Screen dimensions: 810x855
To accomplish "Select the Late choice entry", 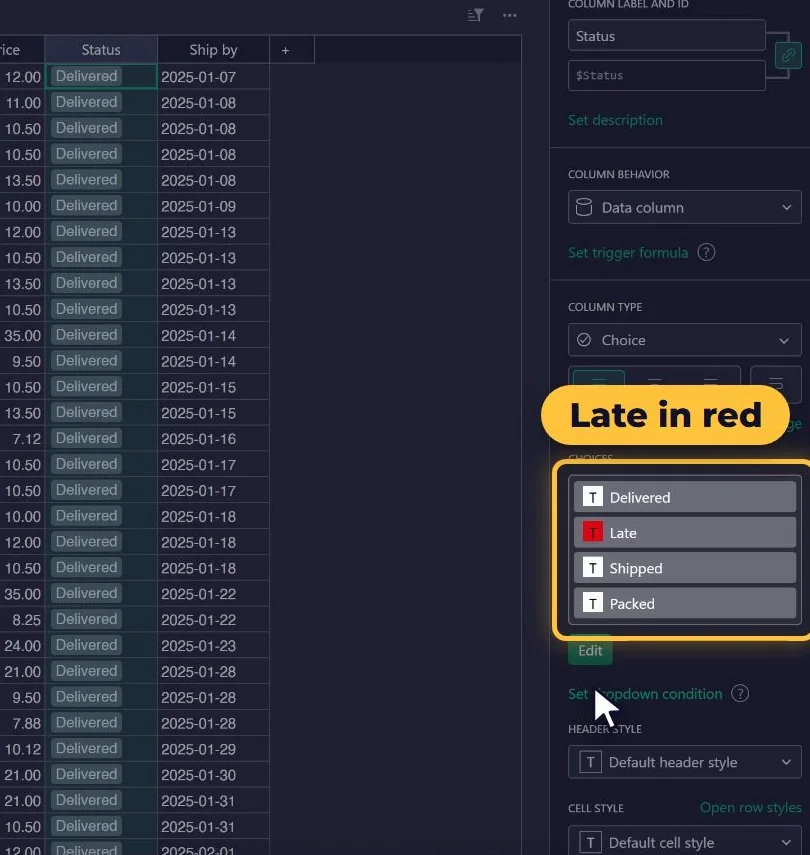I will [x=685, y=532].
